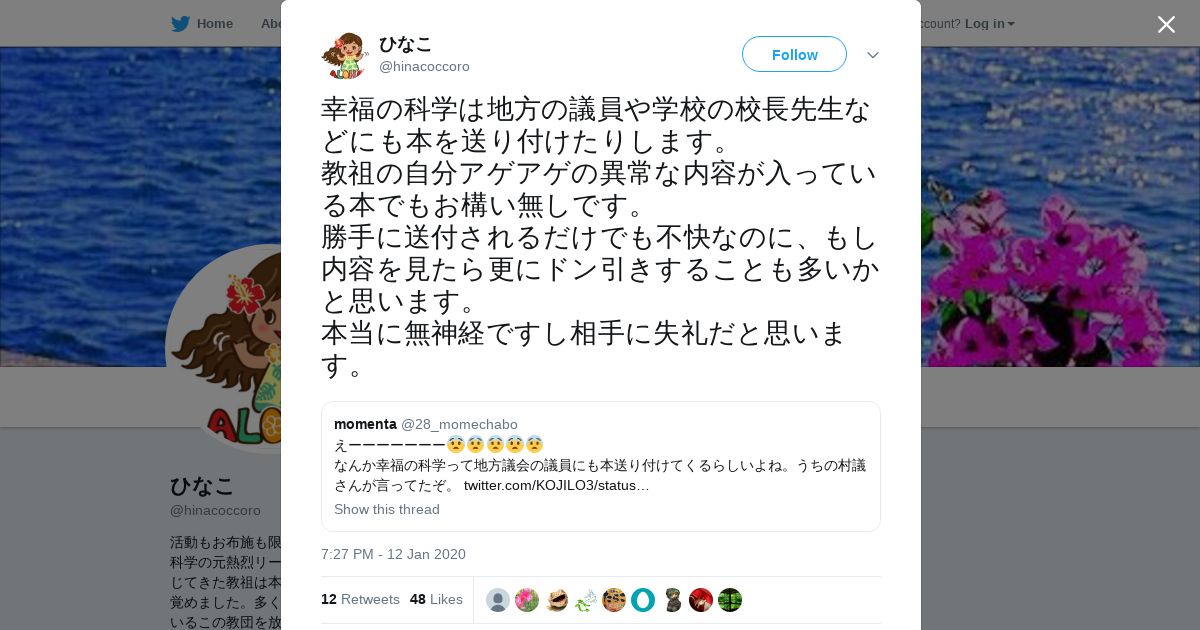View the 12 Retweets list
This screenshot has width=1200, height=630.
(360, 599)
